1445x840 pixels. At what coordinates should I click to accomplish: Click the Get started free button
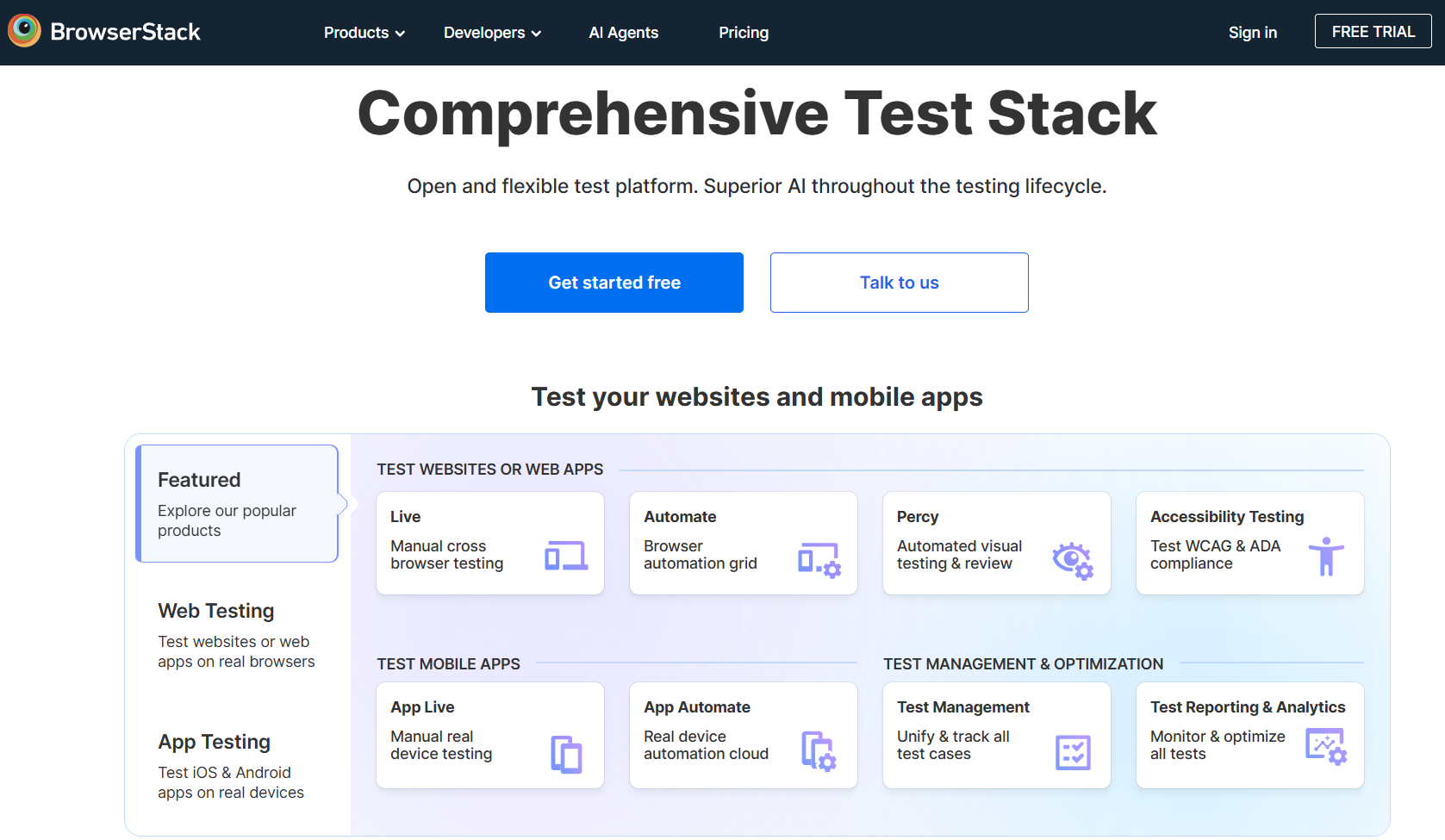point(614,283)
